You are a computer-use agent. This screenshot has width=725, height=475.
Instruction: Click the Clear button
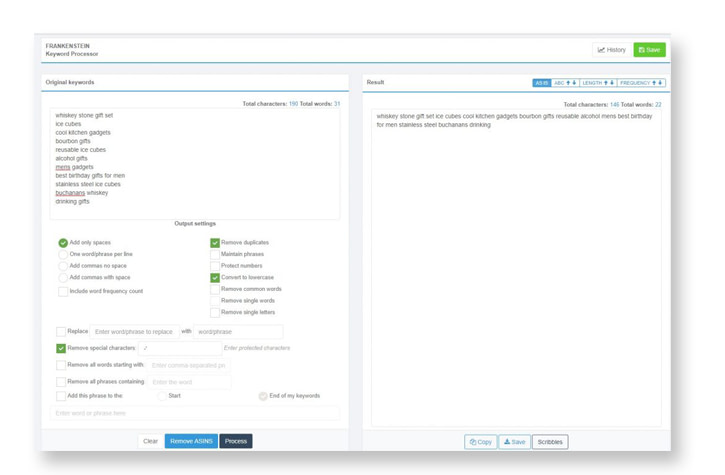[150, 441]
